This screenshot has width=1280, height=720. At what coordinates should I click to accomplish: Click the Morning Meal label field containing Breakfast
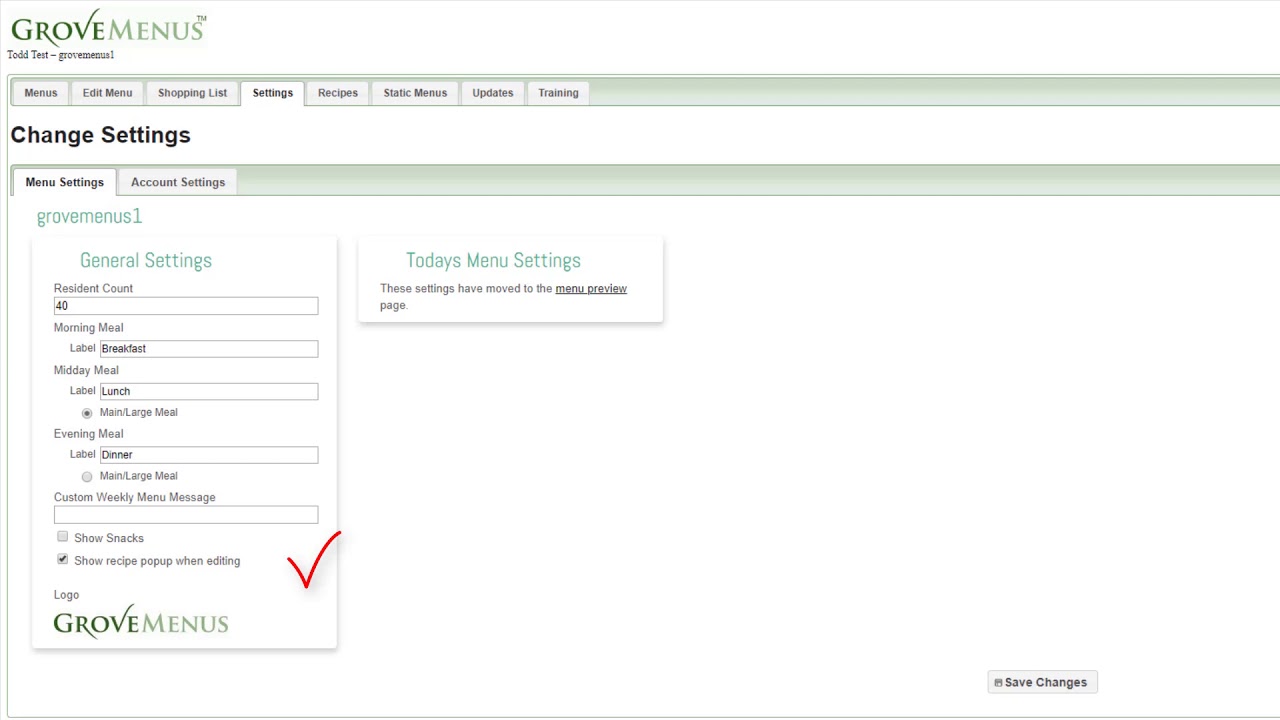click(209, 348)
